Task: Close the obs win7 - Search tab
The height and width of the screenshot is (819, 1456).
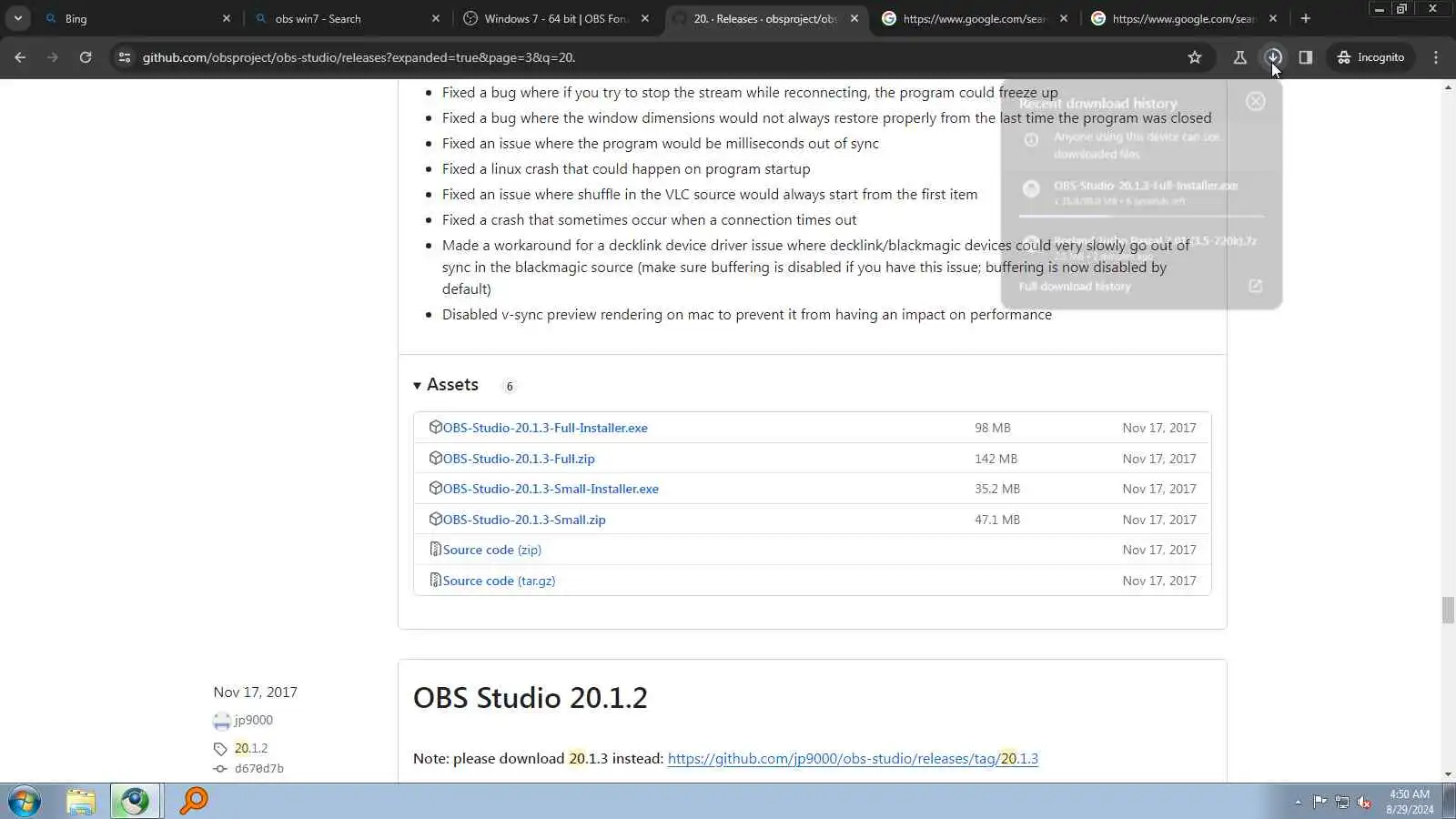Action: point(436,18)
